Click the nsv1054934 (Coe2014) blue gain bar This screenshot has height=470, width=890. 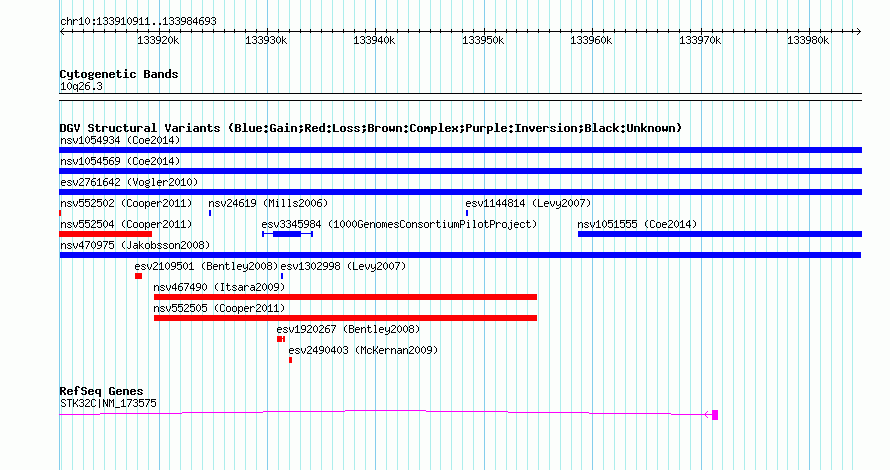coord(460,150)
